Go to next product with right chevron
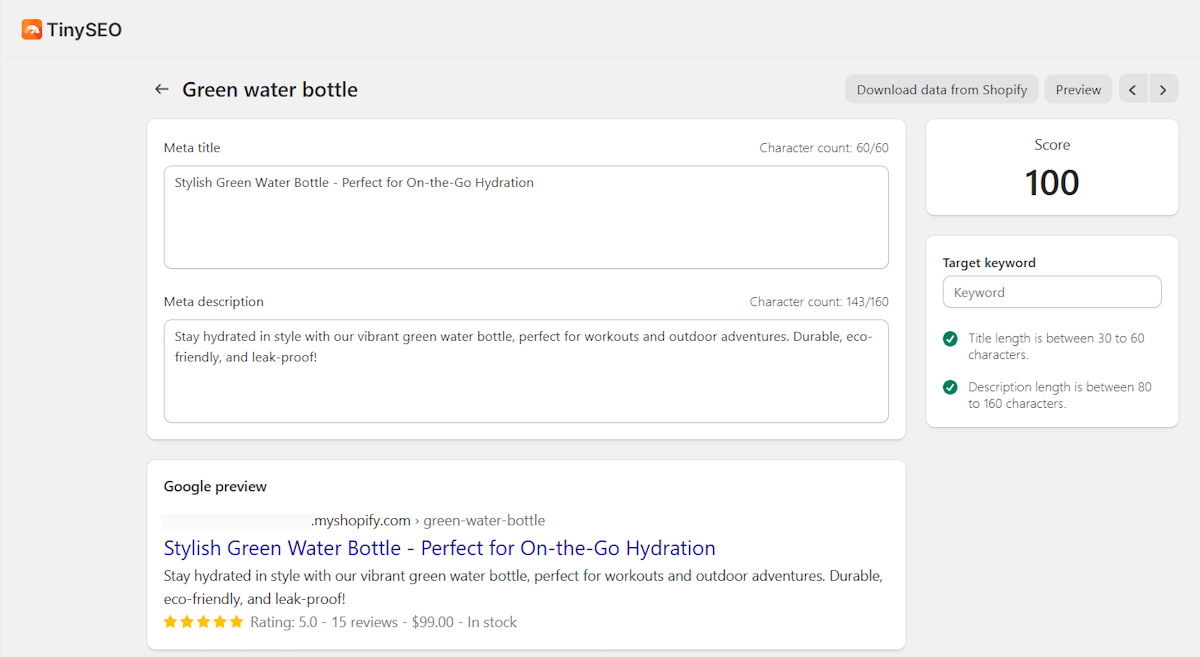1200x657 pixels. 1163,89
